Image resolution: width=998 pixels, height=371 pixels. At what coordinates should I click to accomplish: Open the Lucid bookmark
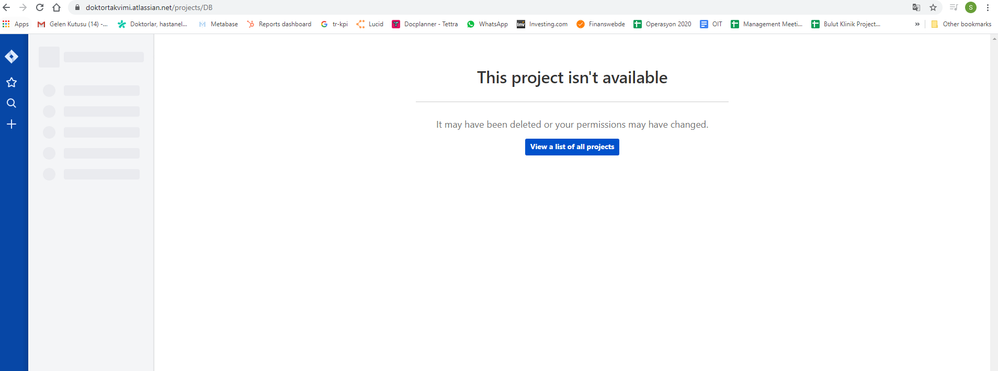(370, 24)
